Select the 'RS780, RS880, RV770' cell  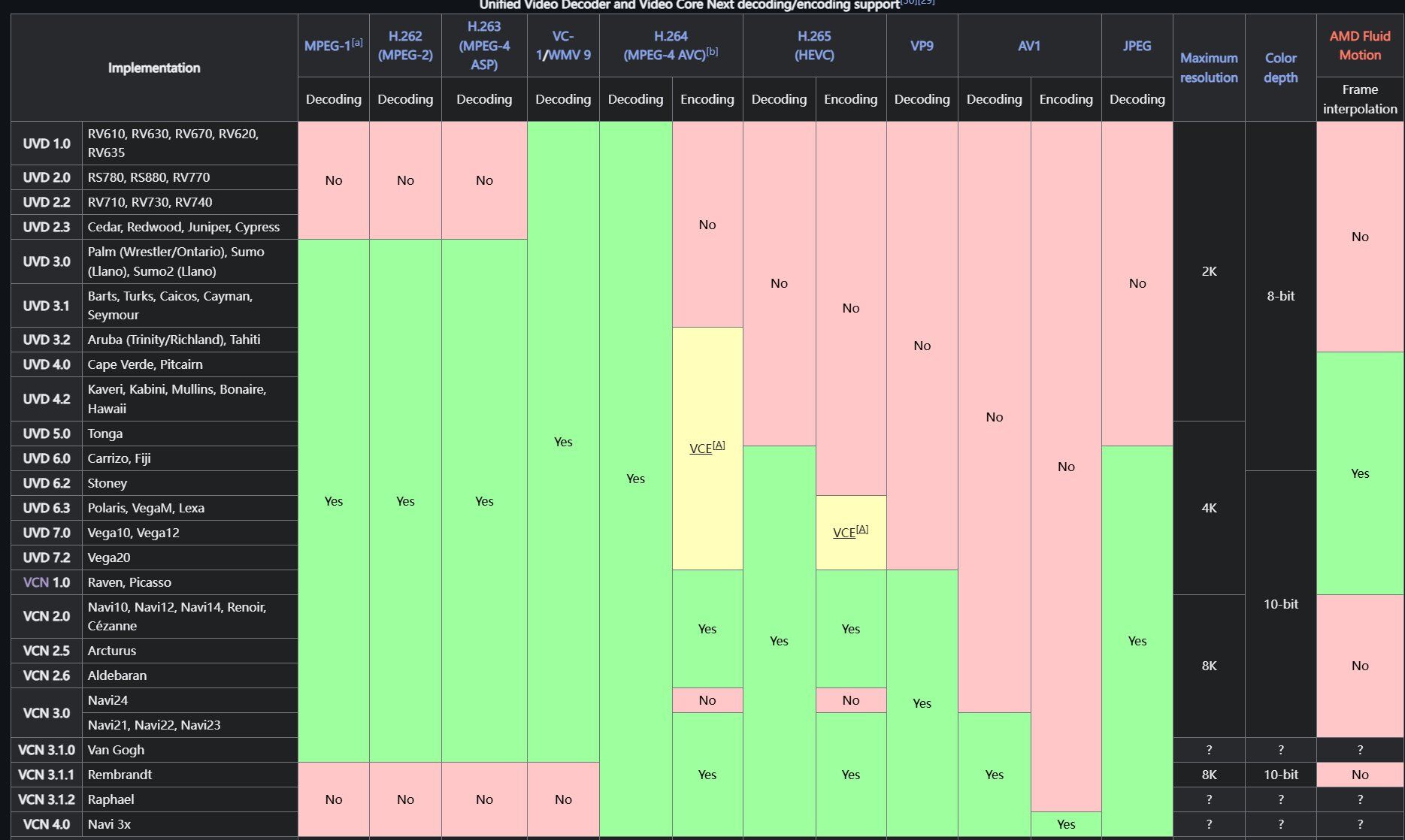[190, 177]
